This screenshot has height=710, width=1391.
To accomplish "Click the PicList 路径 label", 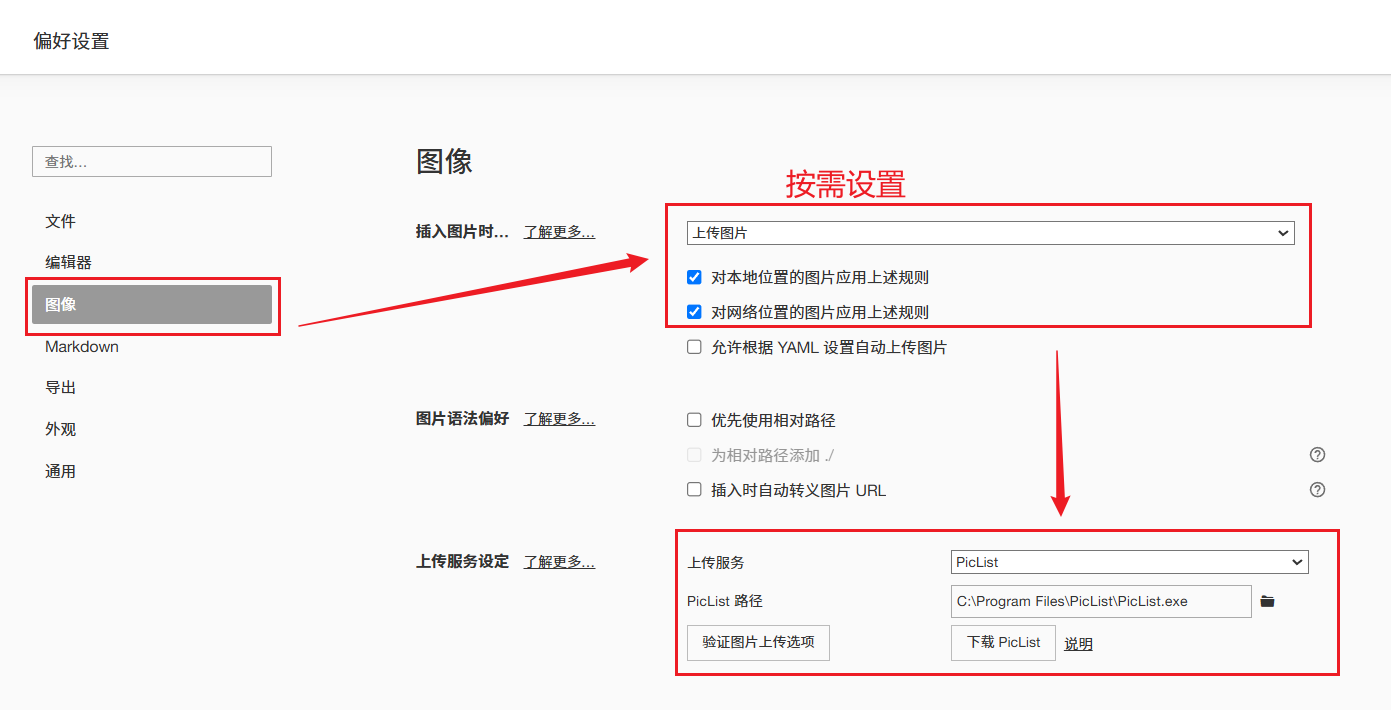I will [x=725, y=601].
